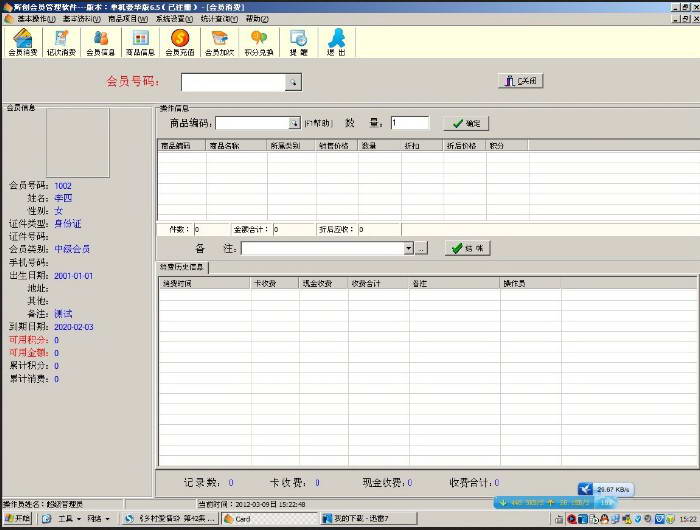Open the 帮助 menu

coord(257,19)
